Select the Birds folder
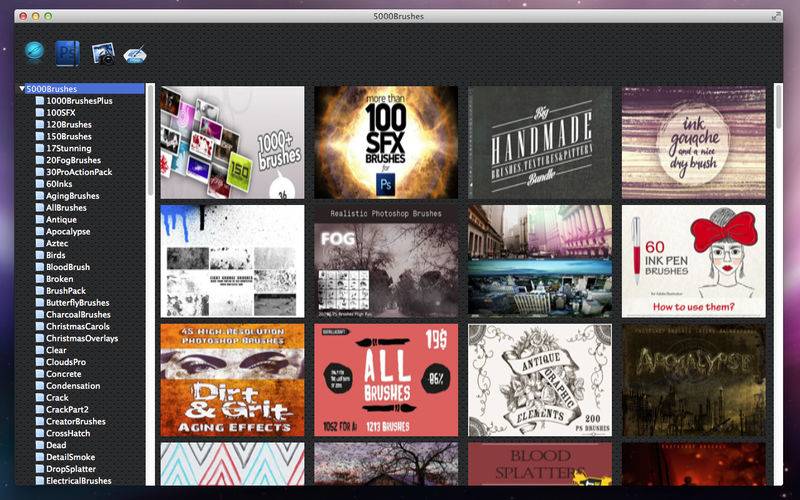 pyautogui.click(x=51, y=255)
